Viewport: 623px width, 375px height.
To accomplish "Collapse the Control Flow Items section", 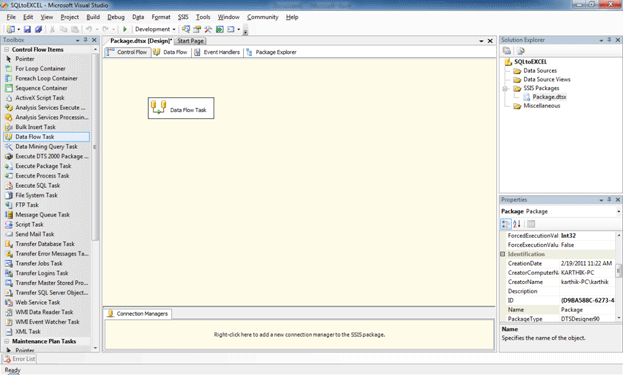I will pyautogui.click(x=7, y=49).
